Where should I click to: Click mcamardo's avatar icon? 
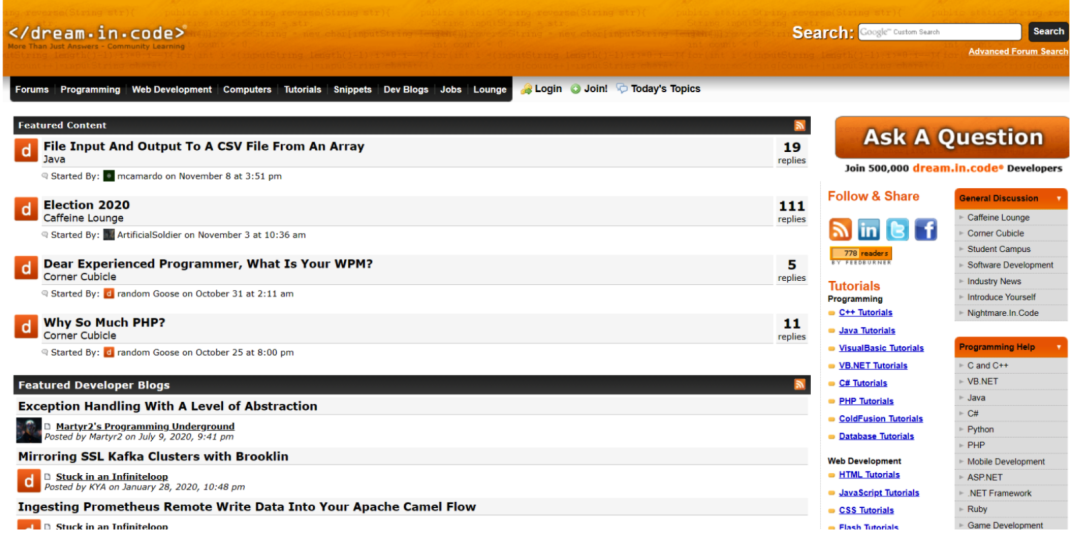[109, 176]
